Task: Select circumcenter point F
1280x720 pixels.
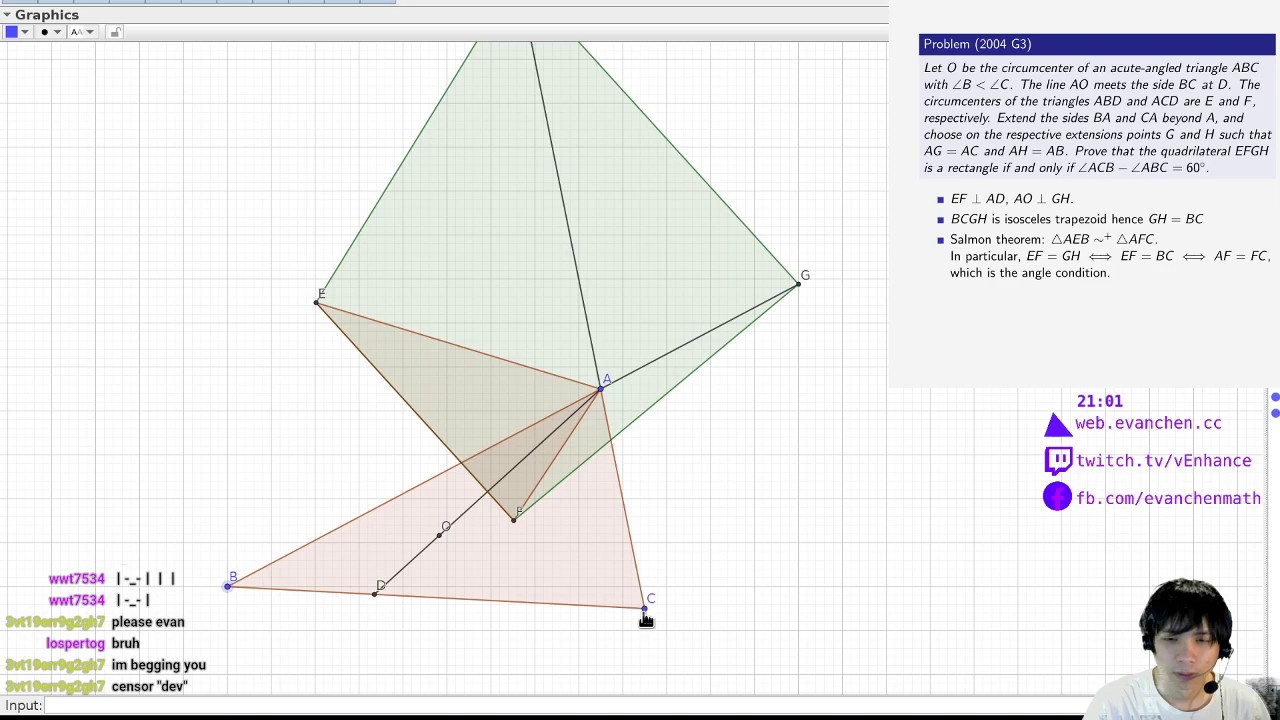Action: (513, 520)
